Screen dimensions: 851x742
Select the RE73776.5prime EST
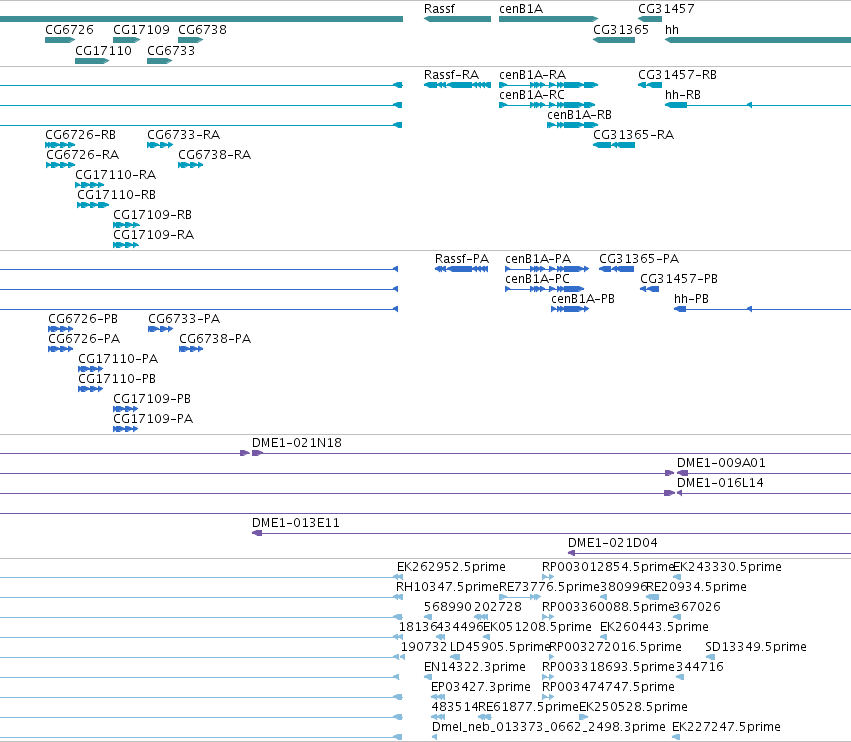click(520, 597)
